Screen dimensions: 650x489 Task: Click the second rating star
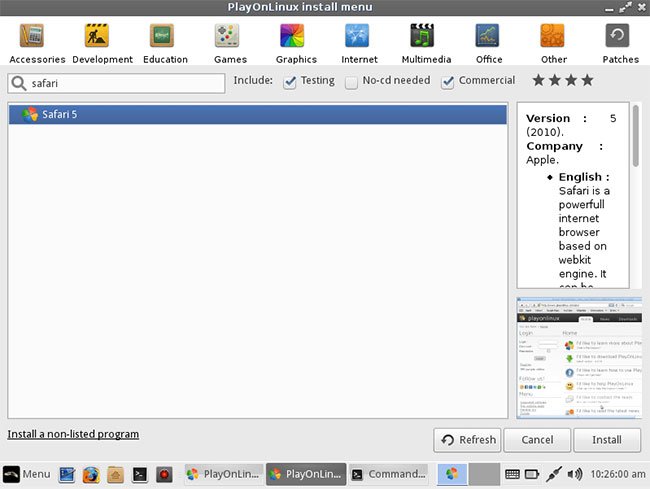point(555,80)
